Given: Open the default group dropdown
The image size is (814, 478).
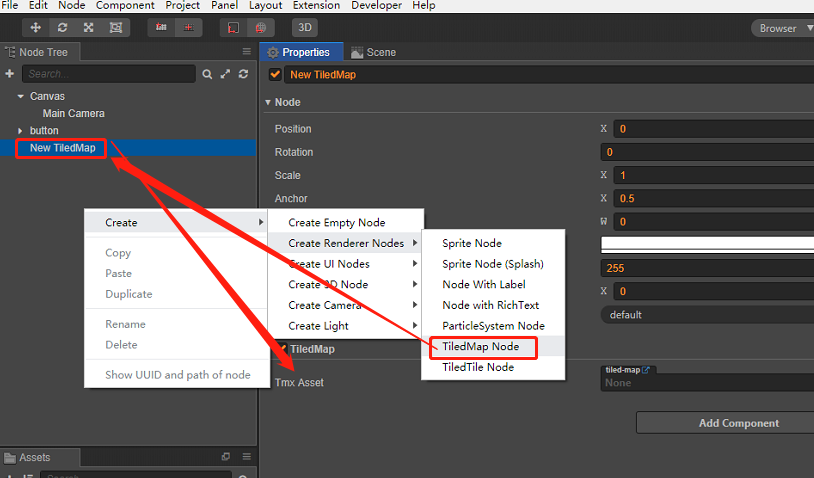Looking at the screenshot, I should [707, 315].
